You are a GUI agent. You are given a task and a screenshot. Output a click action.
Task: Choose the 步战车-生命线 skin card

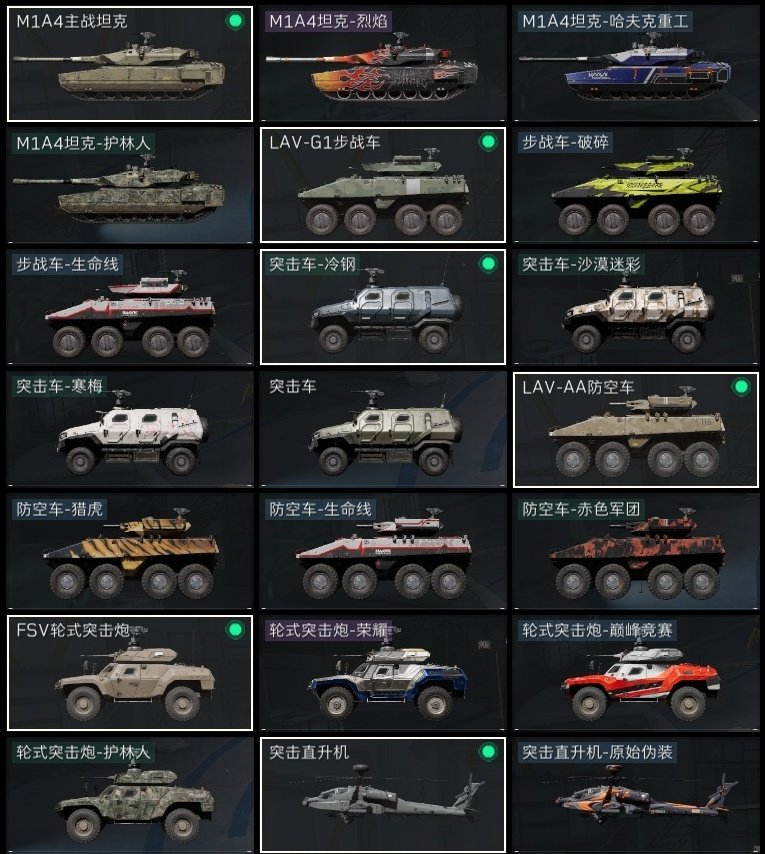tap(130, 307)
